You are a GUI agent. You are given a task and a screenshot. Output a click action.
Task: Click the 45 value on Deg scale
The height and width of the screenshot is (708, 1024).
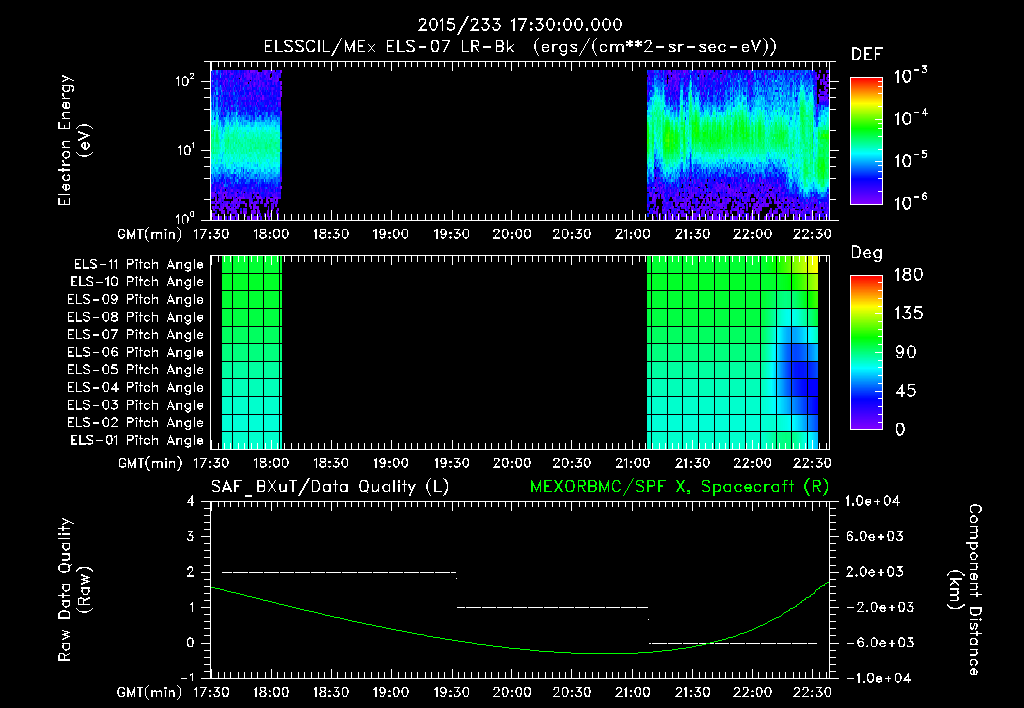tap(904, 391)
